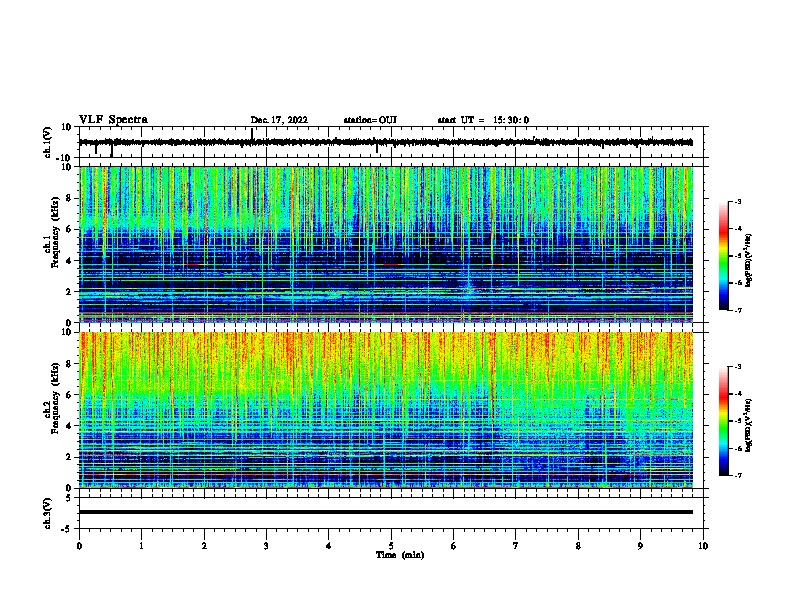Click the "VLF Spectra" plot title
Screen dimensions: 792x612
point(113,119)
